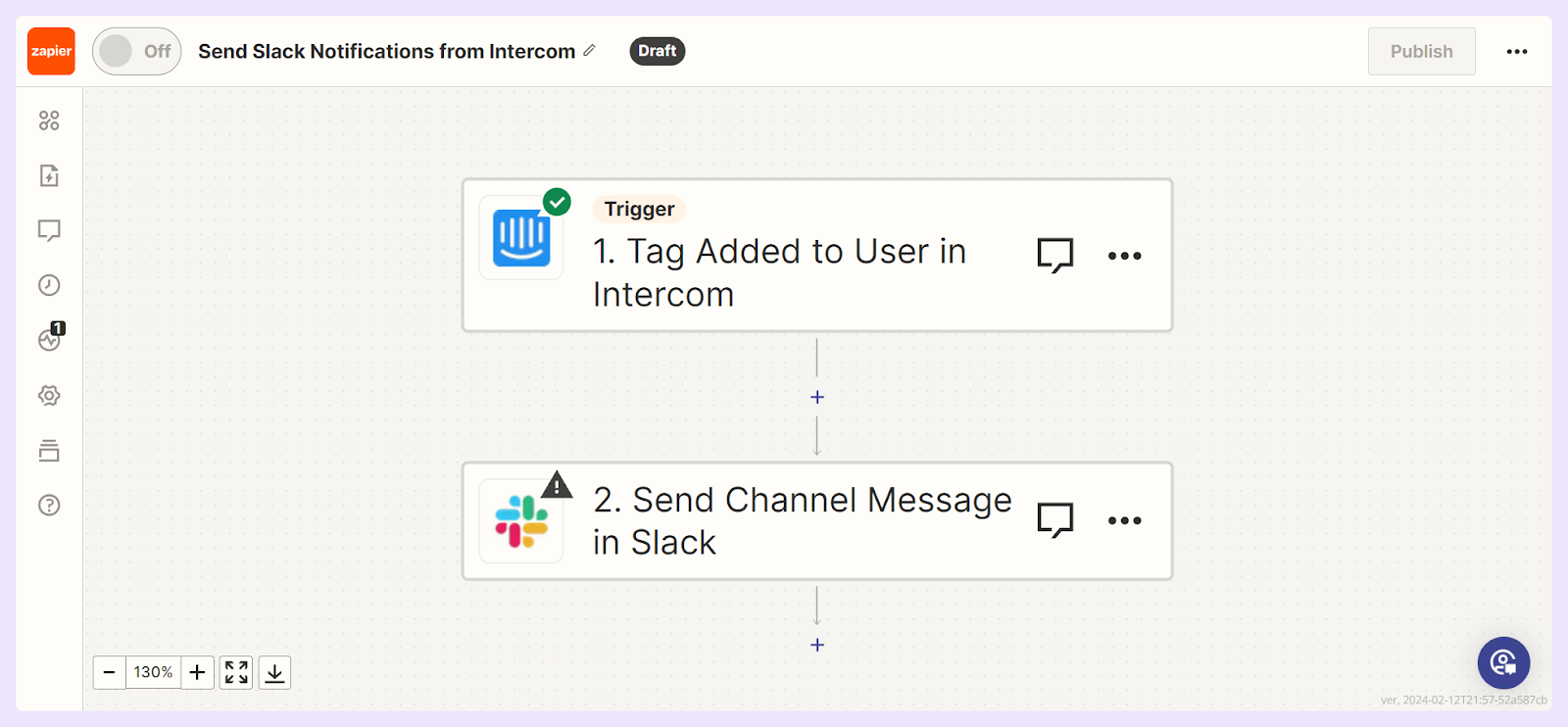
Task: Click the green checkmark status on trigger
Action: coord(558,202)
